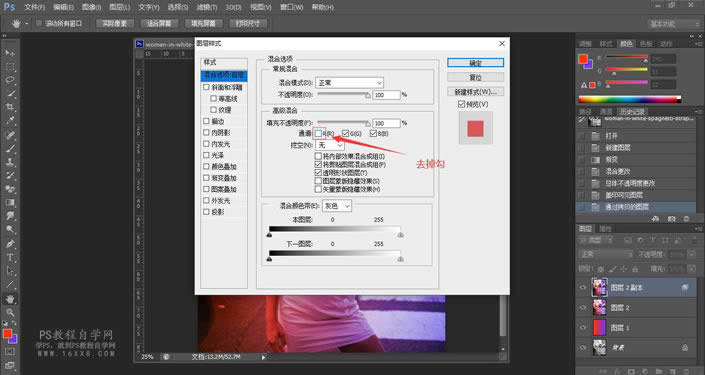Enable 斜面和浮雕 style checkbox
The image size is (705, 375).
coord(206,87)
